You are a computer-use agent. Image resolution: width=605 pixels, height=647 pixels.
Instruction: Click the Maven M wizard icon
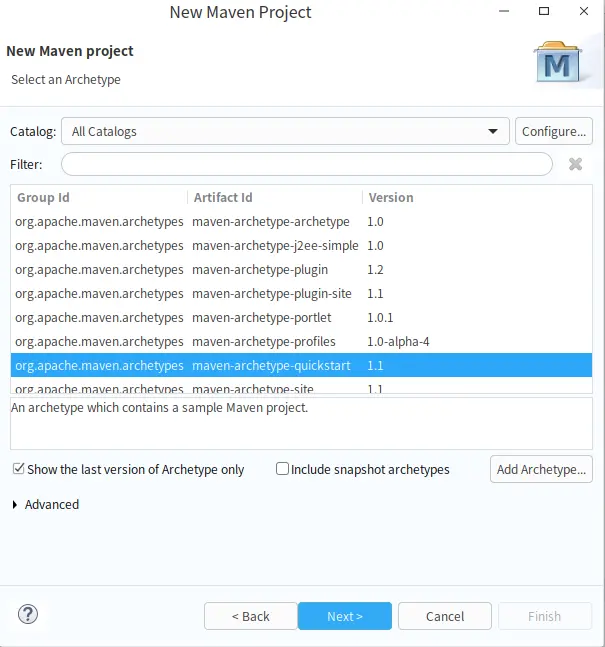tap(558, 62)
